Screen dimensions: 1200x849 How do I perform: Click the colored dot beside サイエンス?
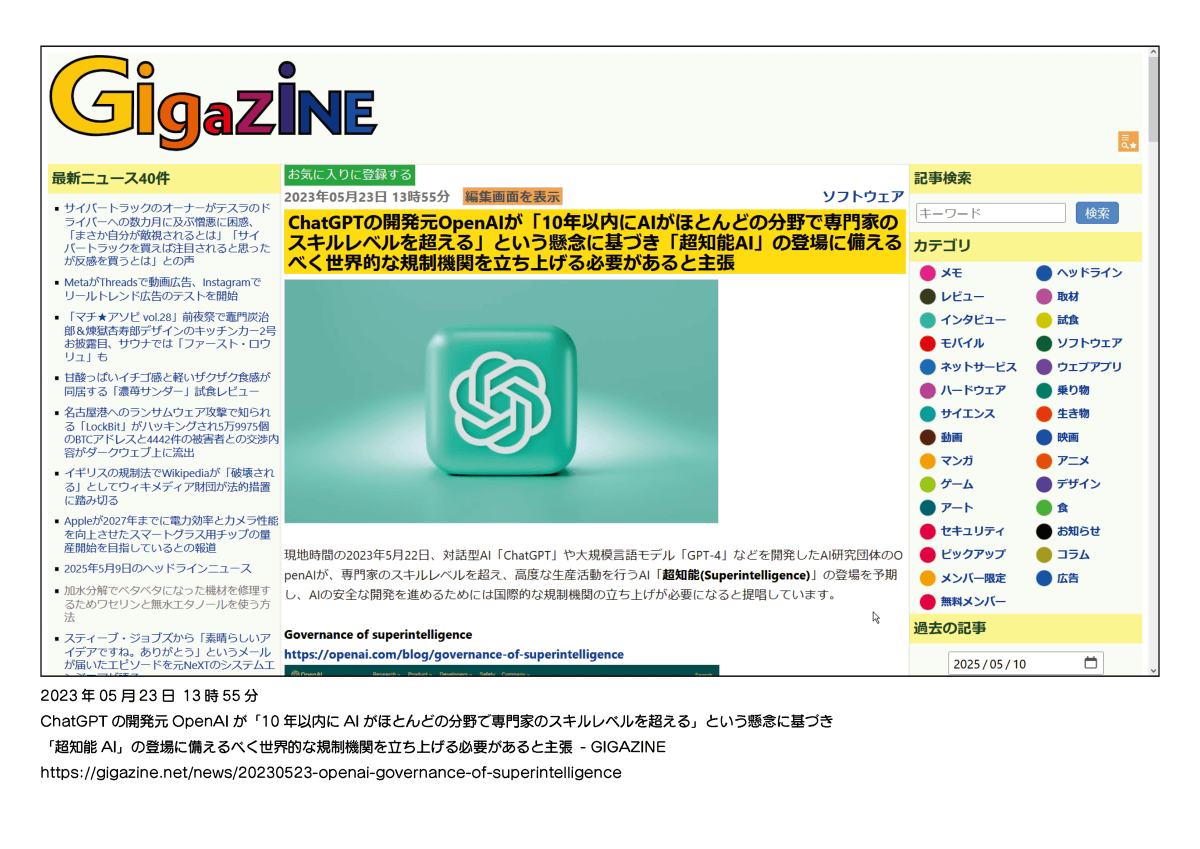[928, 414]
